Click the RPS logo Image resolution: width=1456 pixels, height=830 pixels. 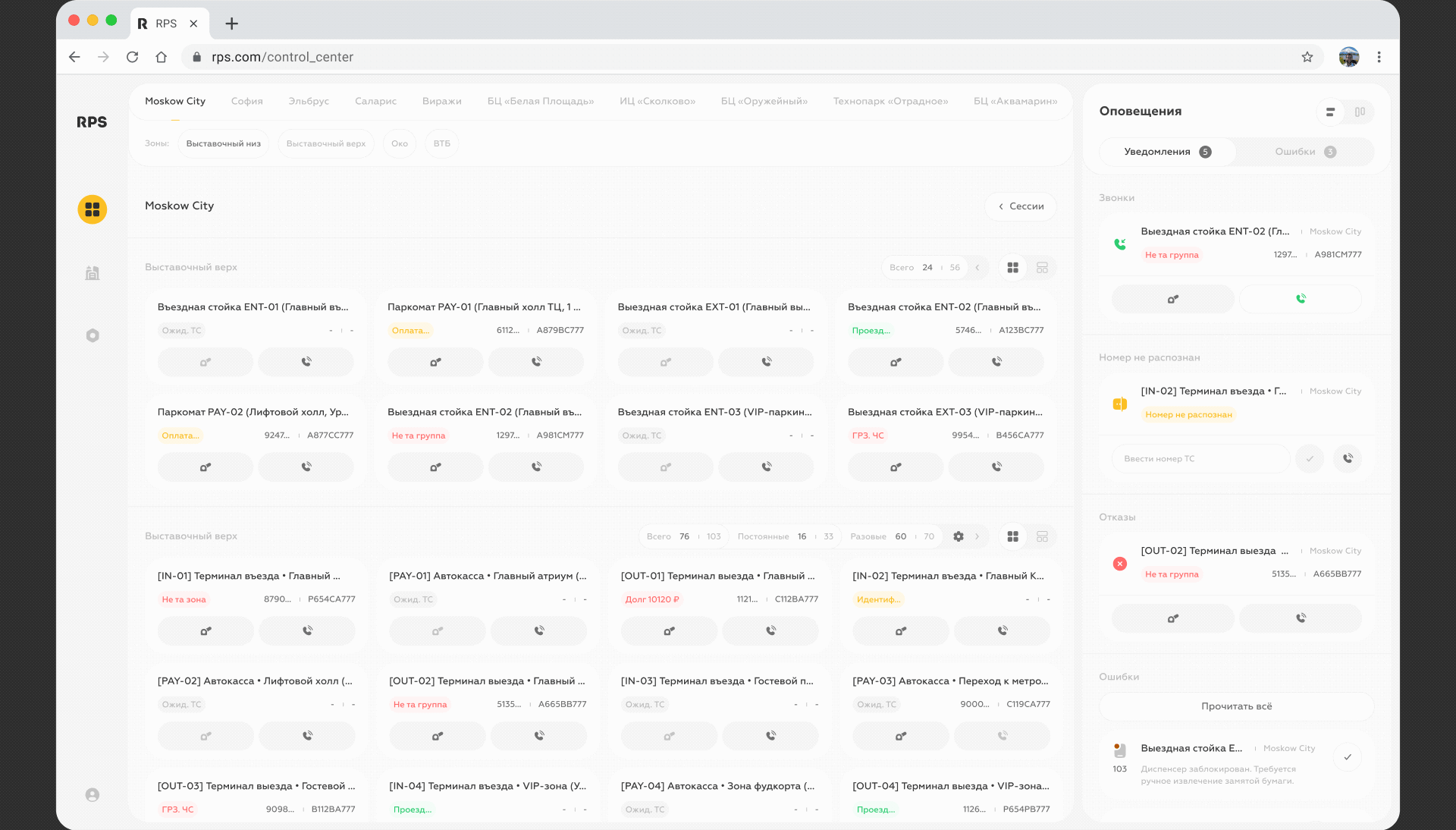tap(92, 122)
